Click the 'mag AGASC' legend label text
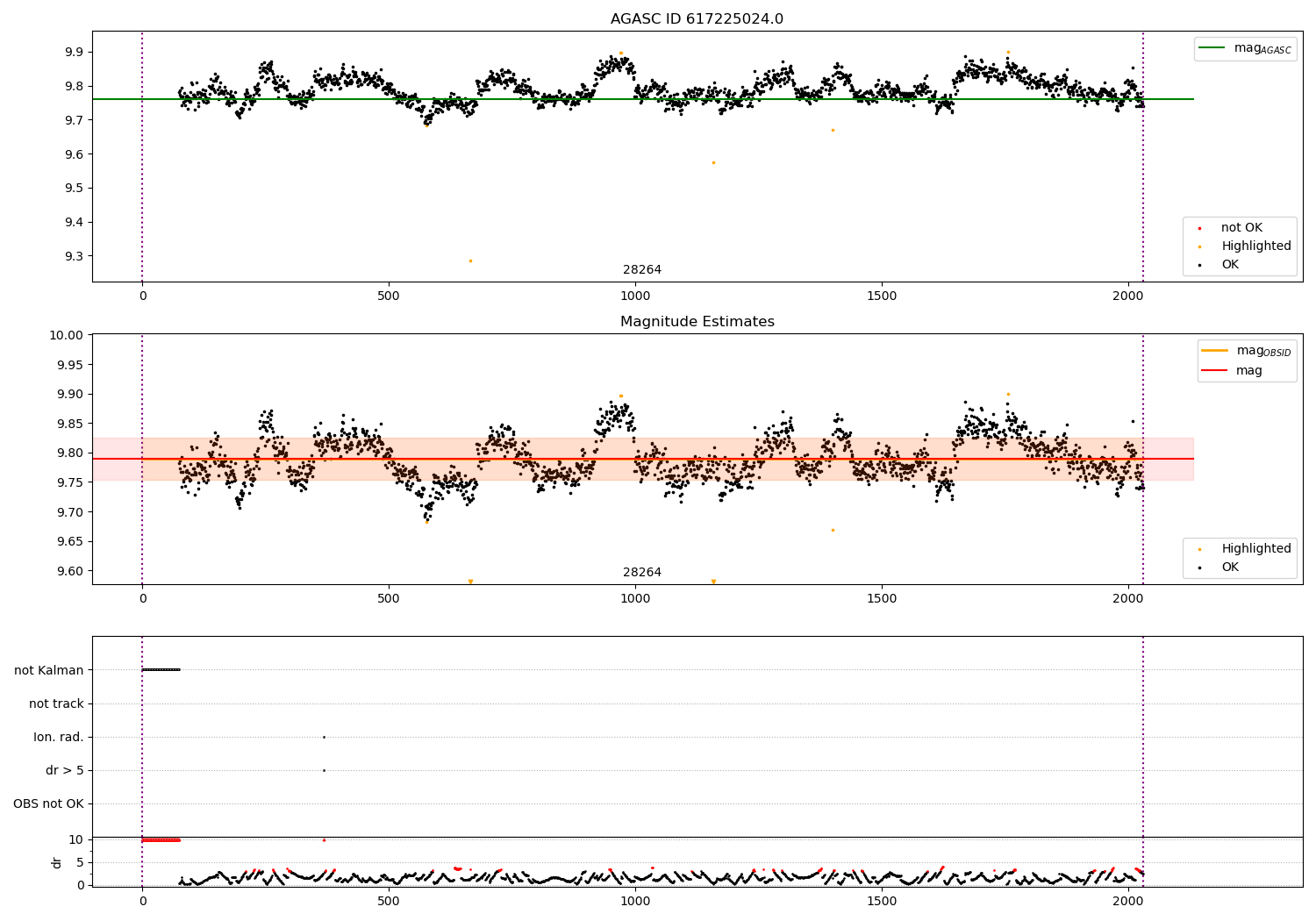Screen dimensions: 1316x921 1262,48
